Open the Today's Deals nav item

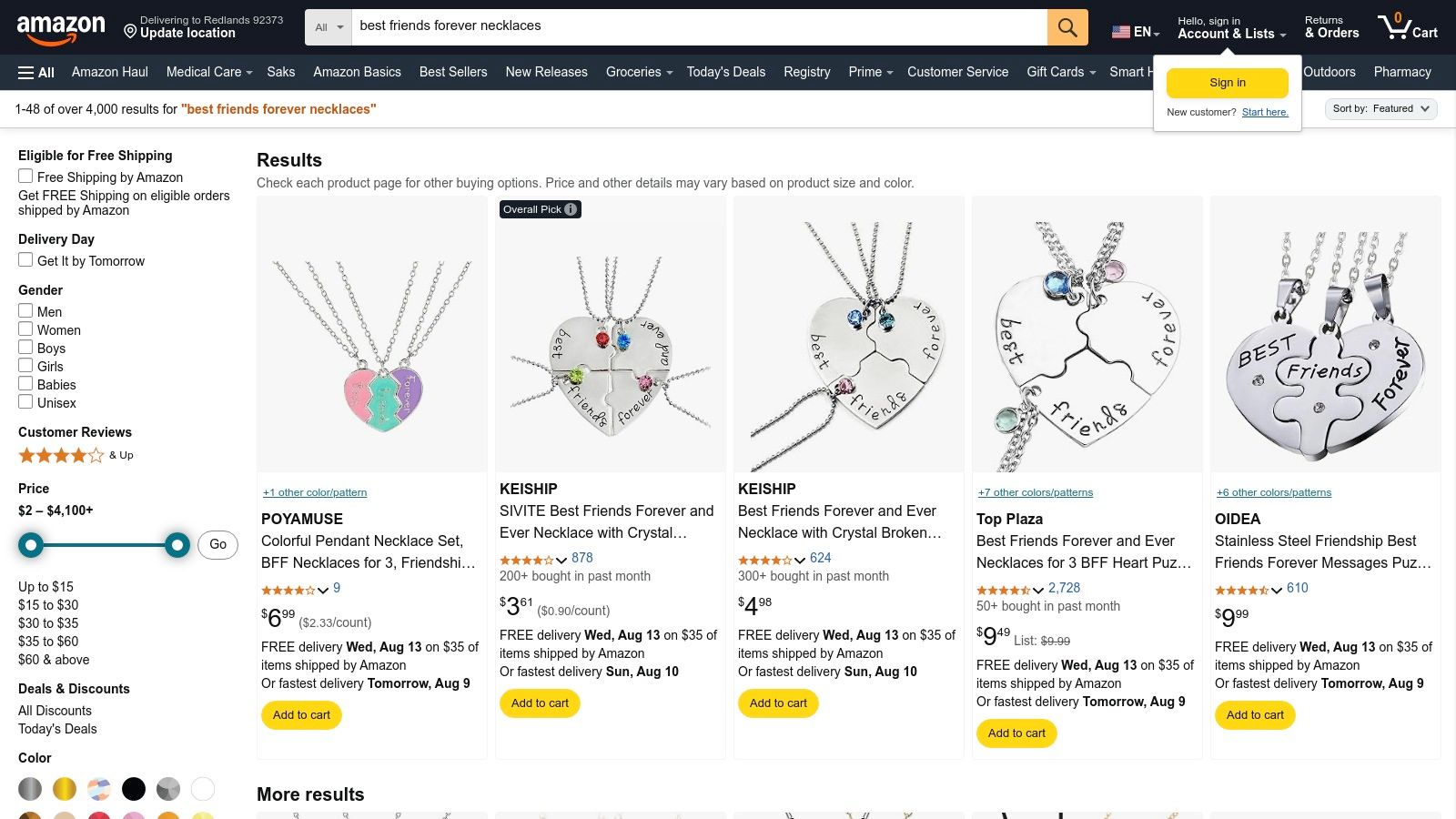pyautogui.click(x=725, y=72)
